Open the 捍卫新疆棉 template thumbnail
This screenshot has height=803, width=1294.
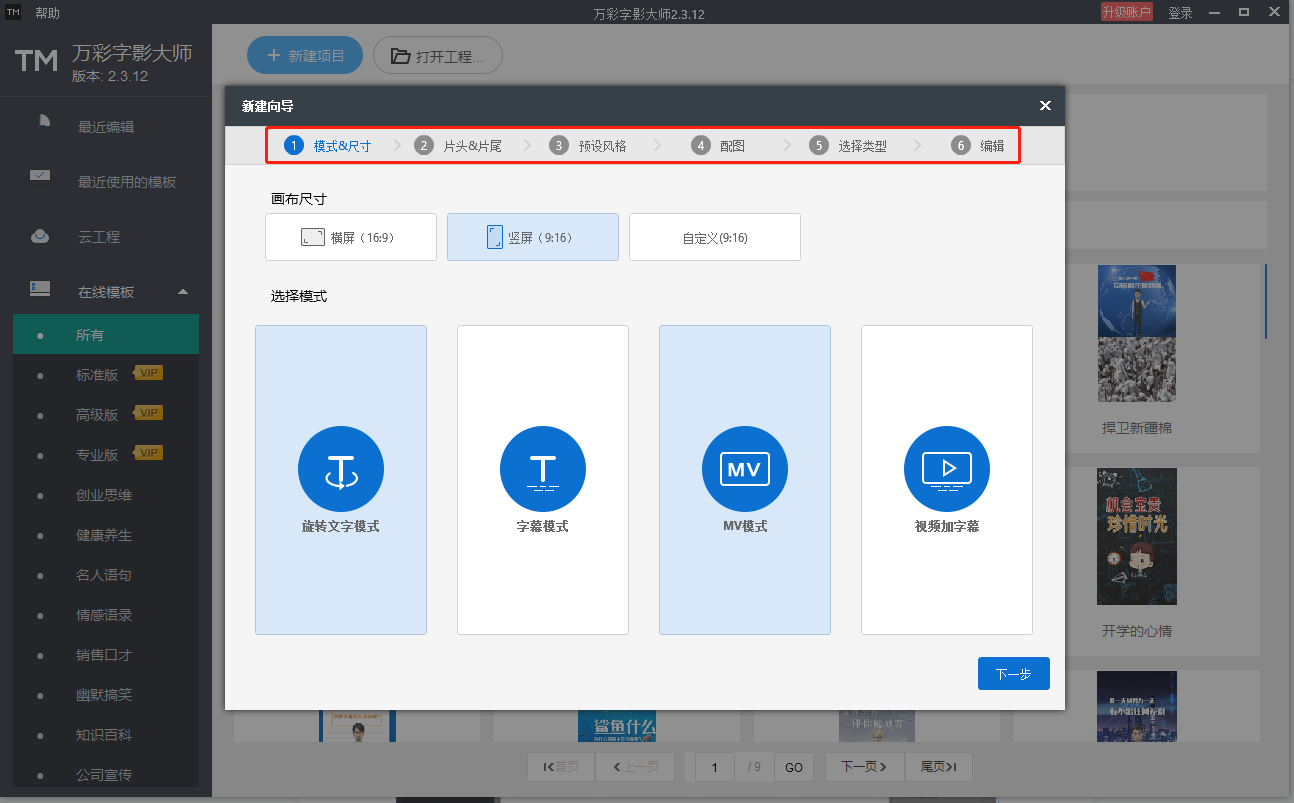pos(1137,333)
